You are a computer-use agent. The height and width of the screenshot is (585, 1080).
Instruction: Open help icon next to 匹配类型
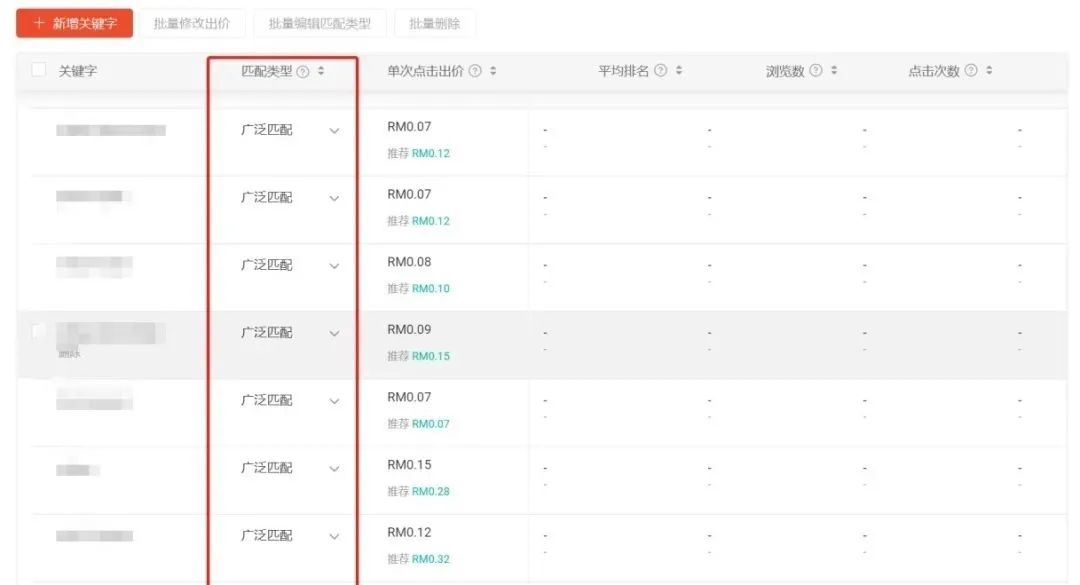click(302, 71)
